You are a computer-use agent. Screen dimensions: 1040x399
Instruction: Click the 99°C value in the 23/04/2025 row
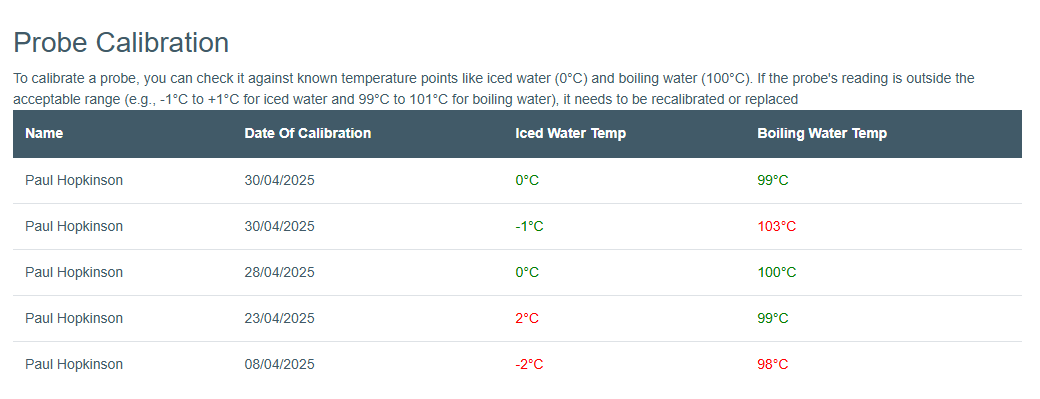(773, 319)
